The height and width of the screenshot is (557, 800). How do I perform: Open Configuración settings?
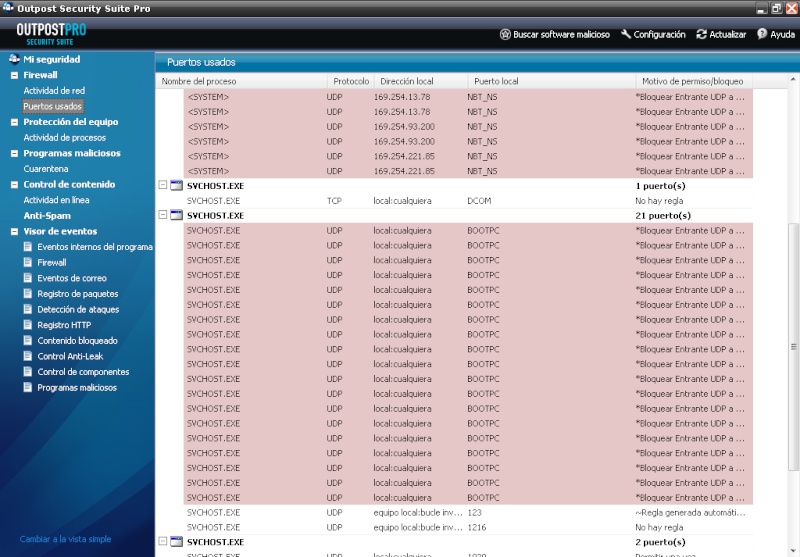[654, 34]
